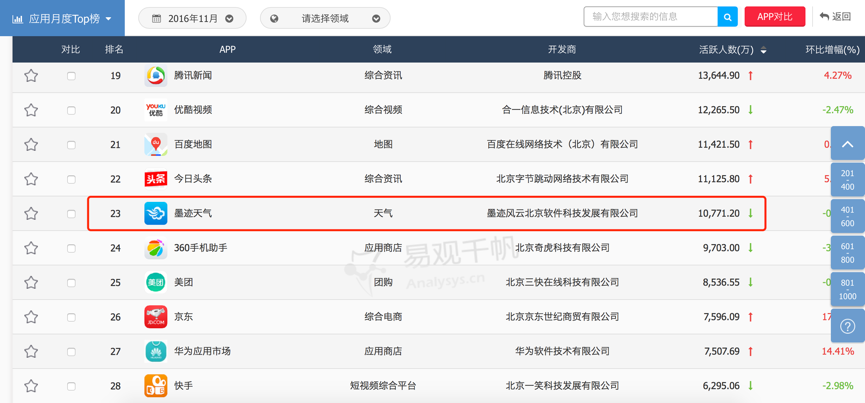Open the 墨迹天气 weather app icon

point(156,213)
